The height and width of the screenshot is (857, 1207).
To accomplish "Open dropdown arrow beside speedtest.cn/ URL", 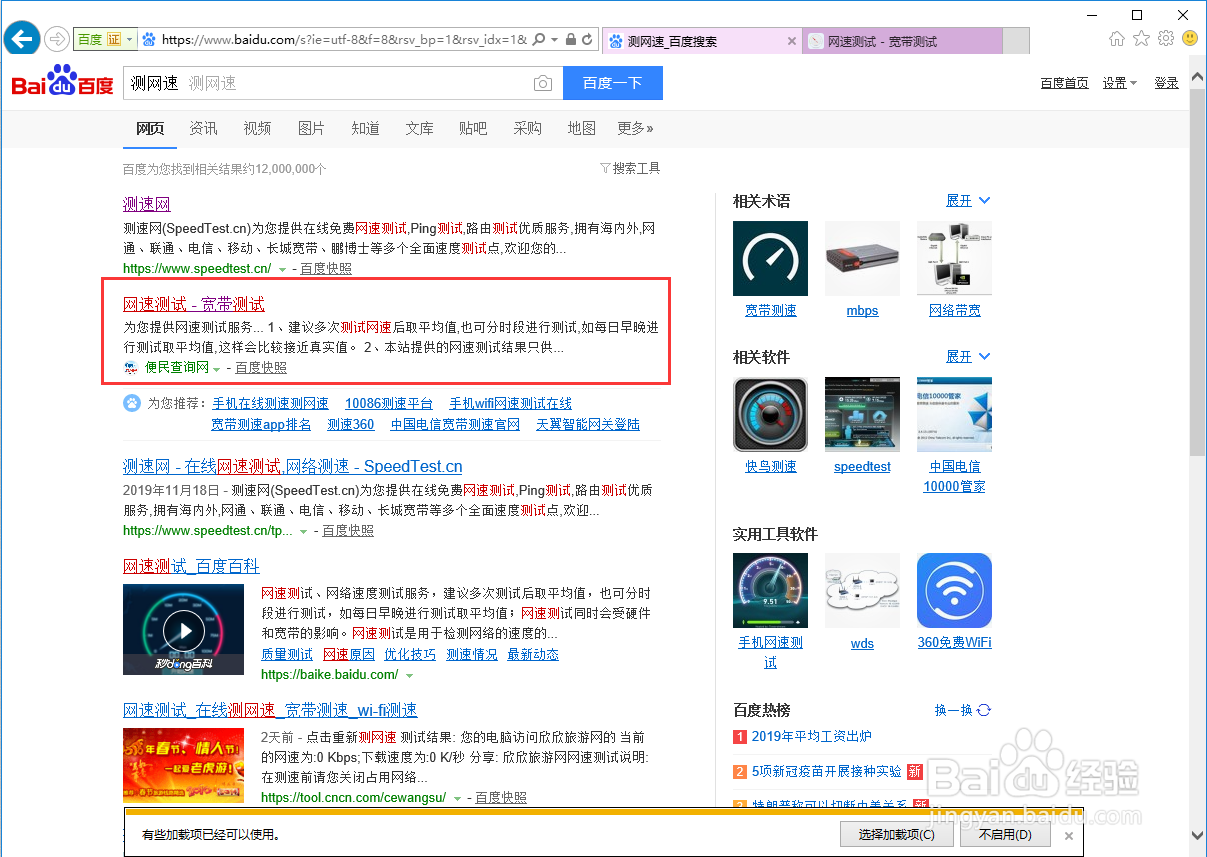I will pyautogui.click(x=282, y=269).
